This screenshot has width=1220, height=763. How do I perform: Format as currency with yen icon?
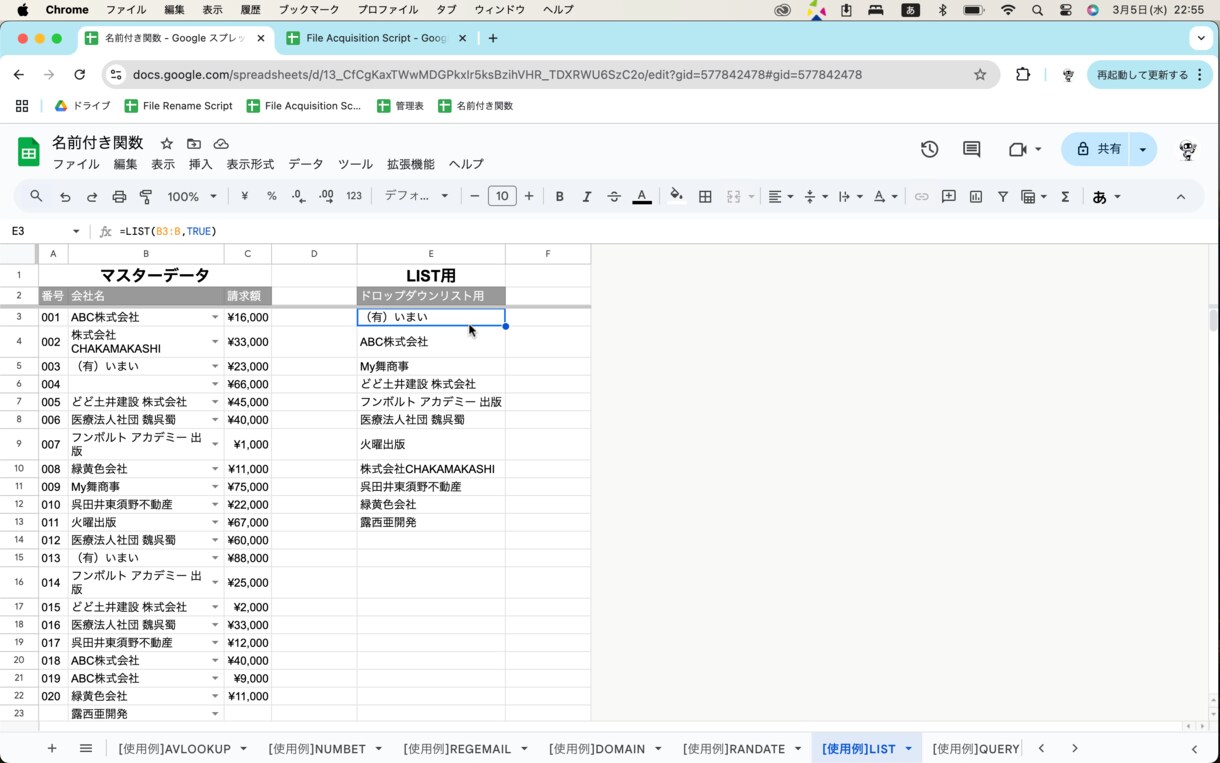(x=244, y=197)
